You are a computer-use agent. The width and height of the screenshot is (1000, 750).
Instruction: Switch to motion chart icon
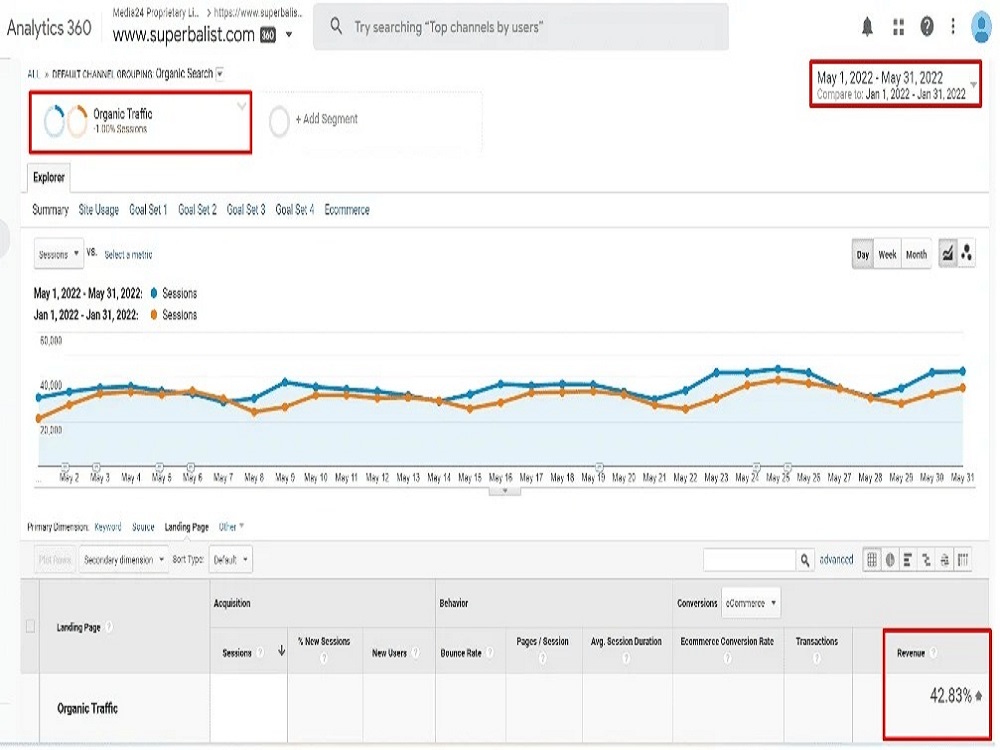[x=966, y=254]
